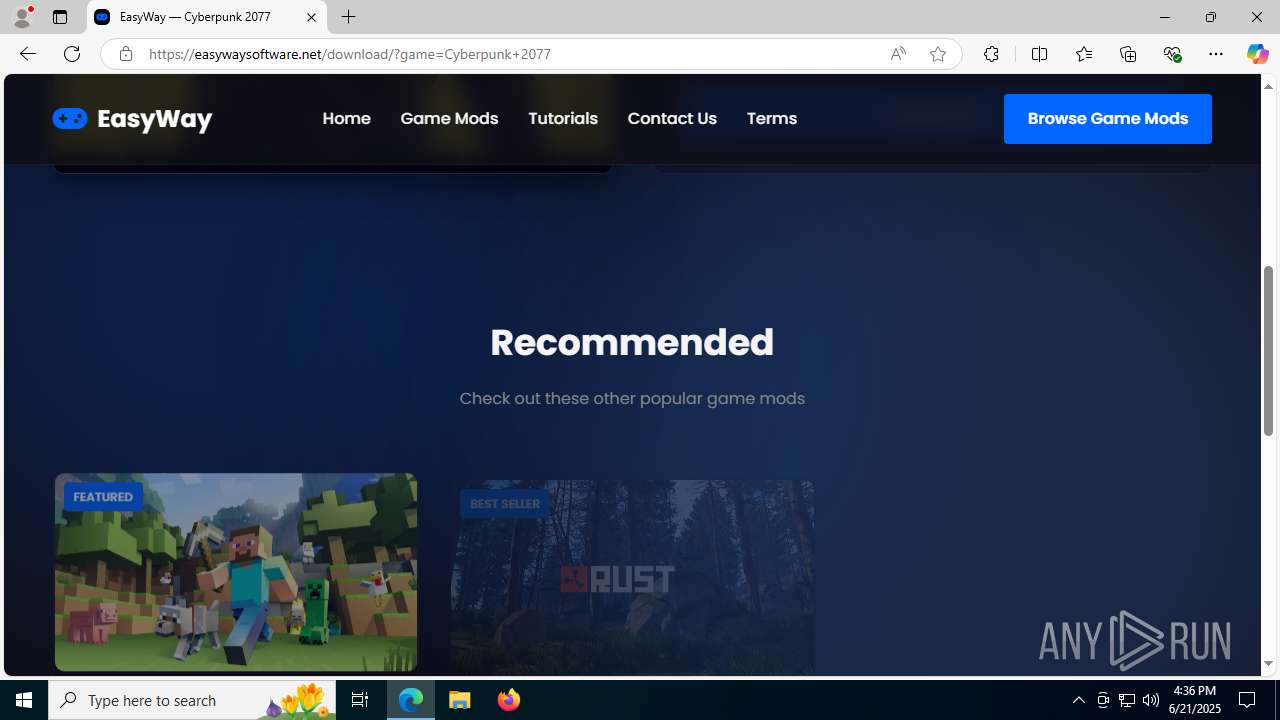Go back to the previous page
The width and height of the screenshot is (1280, 720).
[x=27, y=54]
